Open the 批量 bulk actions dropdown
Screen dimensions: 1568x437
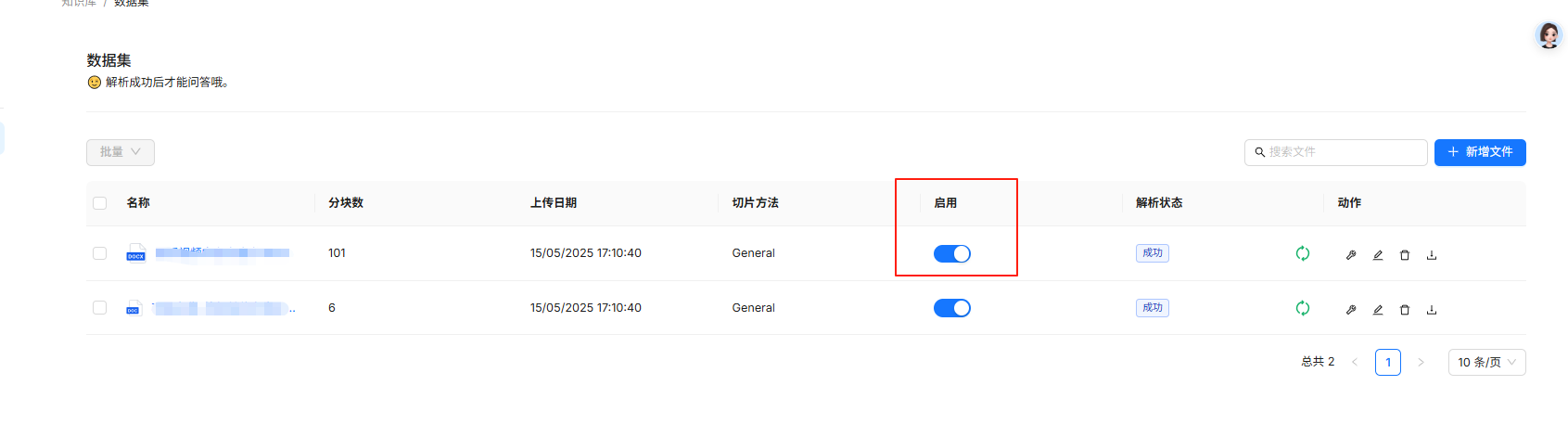(121, 152)
